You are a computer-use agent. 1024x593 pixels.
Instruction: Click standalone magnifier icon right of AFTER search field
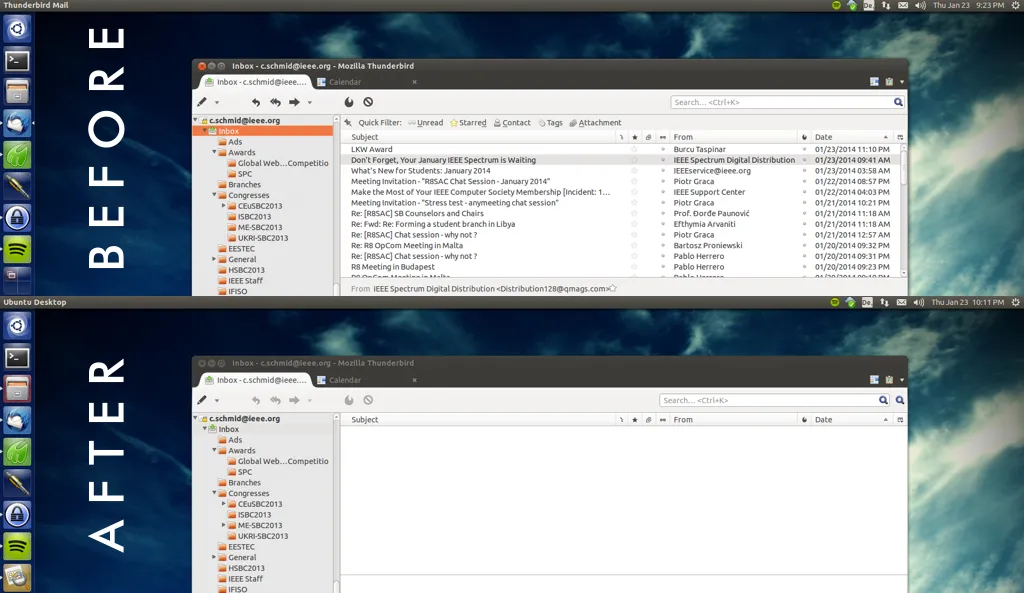coord(900,400)
